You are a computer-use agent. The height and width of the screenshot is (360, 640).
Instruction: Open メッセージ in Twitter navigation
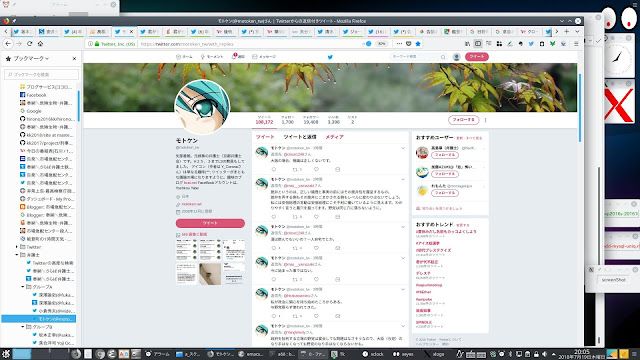pos(264,57)
